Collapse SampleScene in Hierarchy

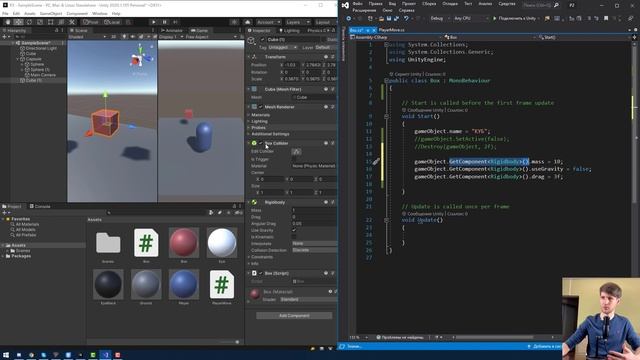click(12, 43)
